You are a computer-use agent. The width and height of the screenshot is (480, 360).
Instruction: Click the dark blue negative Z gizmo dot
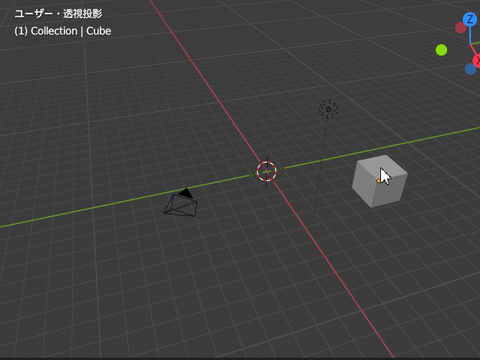[470, 69]
